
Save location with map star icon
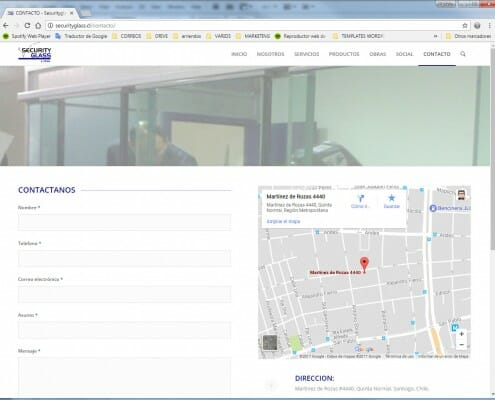391,198
